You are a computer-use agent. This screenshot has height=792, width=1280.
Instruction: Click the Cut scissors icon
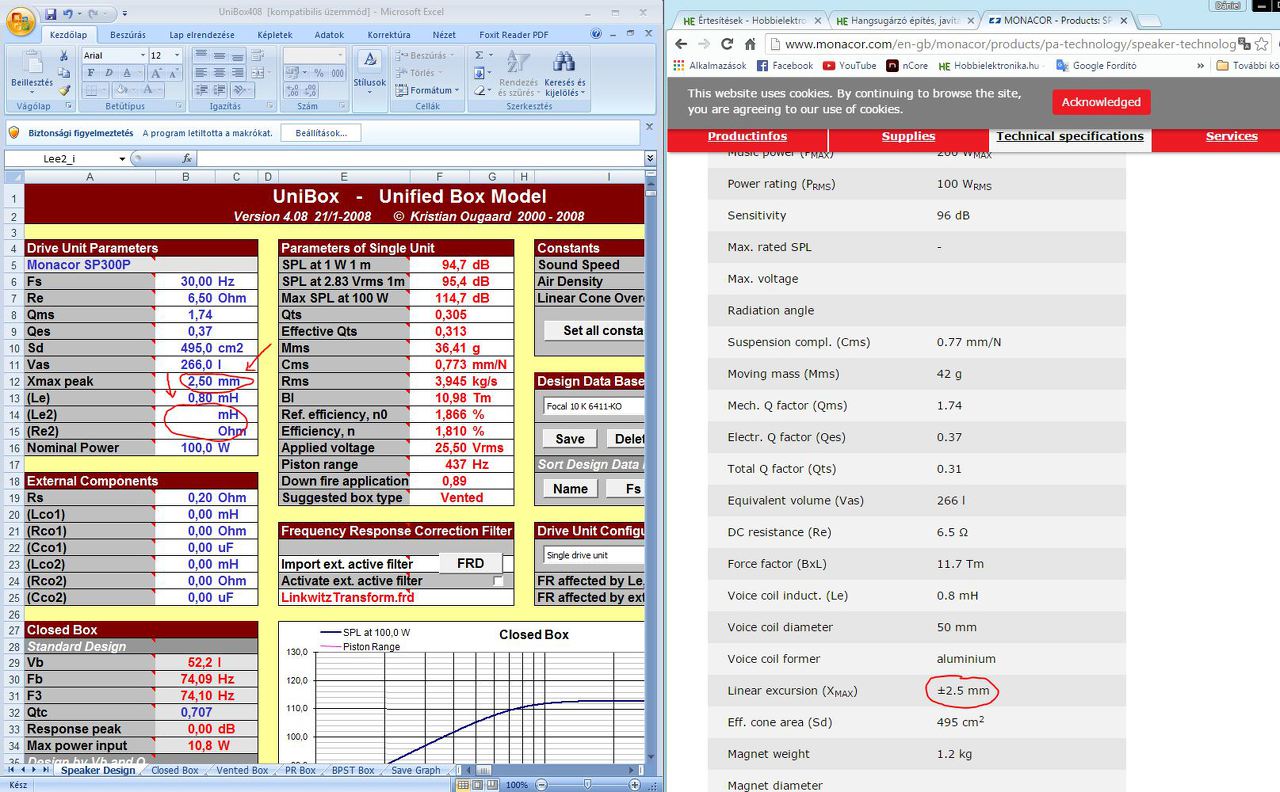pyautogui.click(x=65, y=56)
